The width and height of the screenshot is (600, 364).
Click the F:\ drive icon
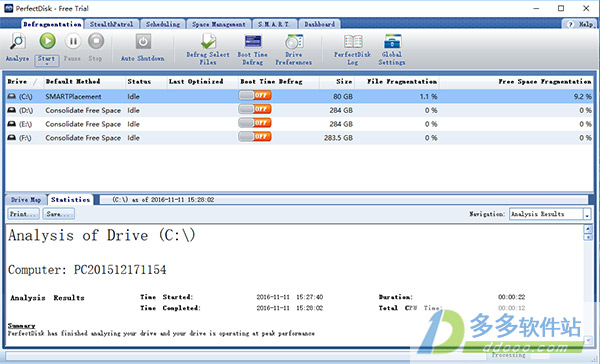click(12, 138)
